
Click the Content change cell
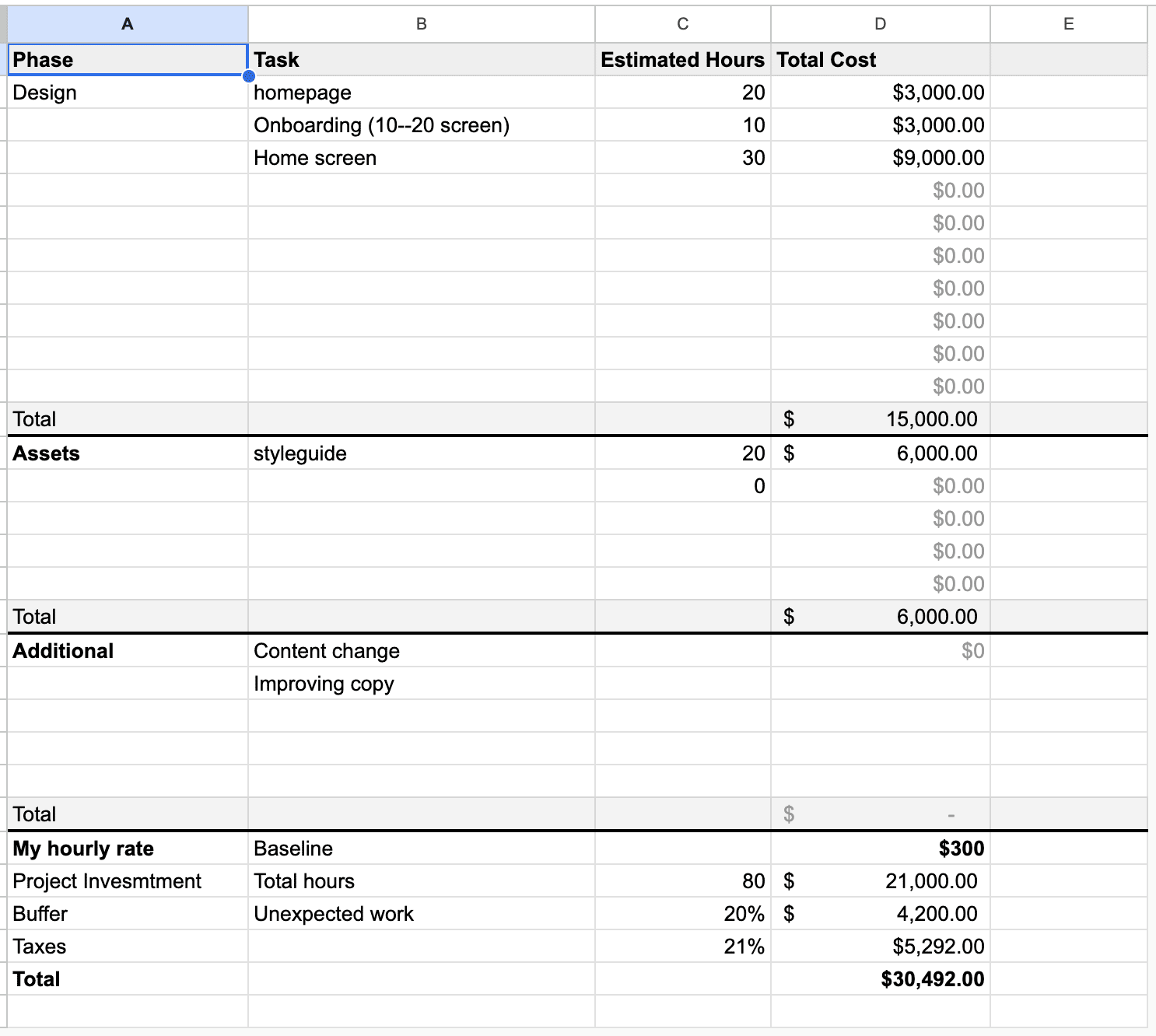421,651
